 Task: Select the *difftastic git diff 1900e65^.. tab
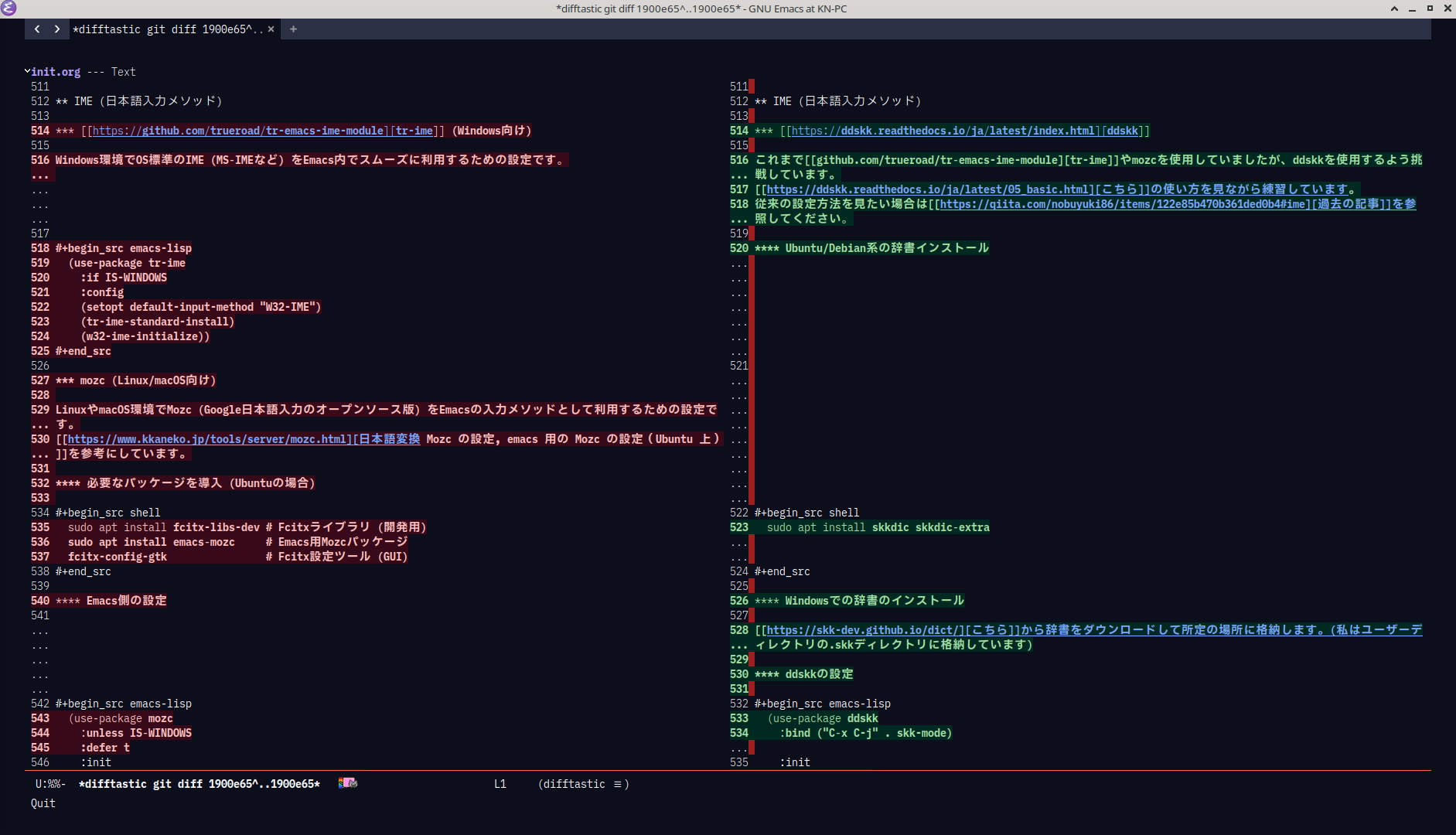[x=168, y=29]
